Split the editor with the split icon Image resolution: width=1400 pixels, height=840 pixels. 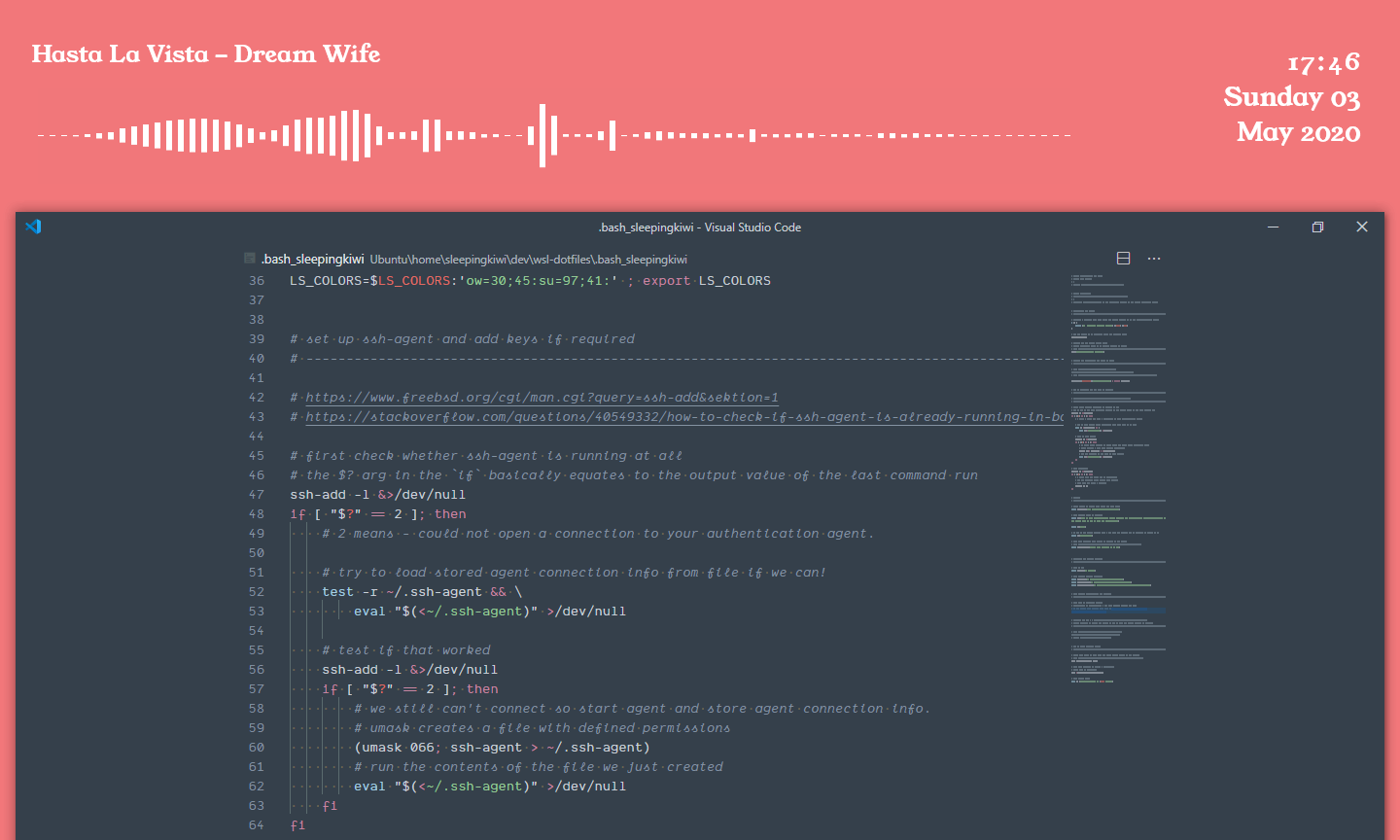pyautogui.click(x=1123, y=259)
